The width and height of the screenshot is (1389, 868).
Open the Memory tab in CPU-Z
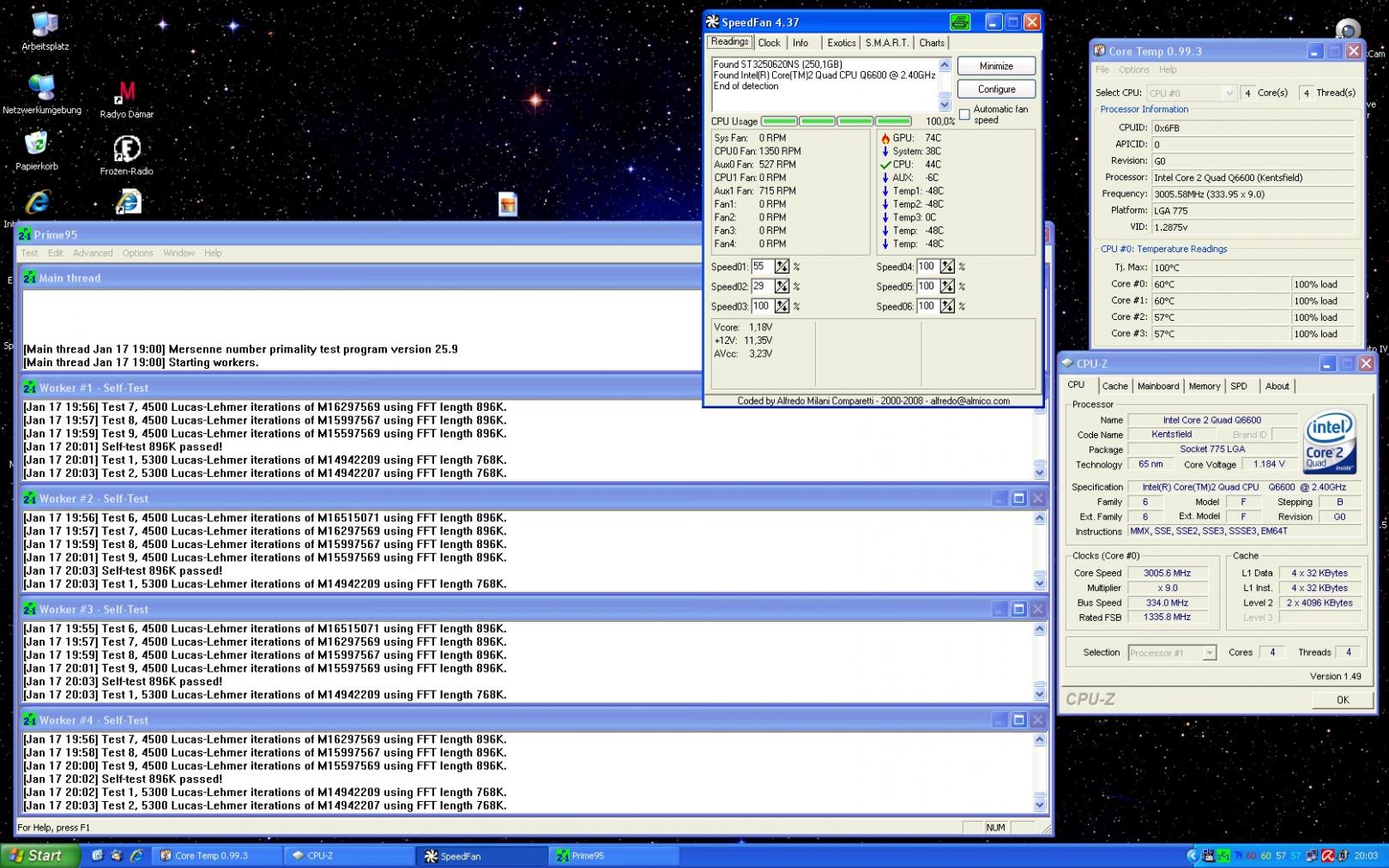pos(1205,386)
